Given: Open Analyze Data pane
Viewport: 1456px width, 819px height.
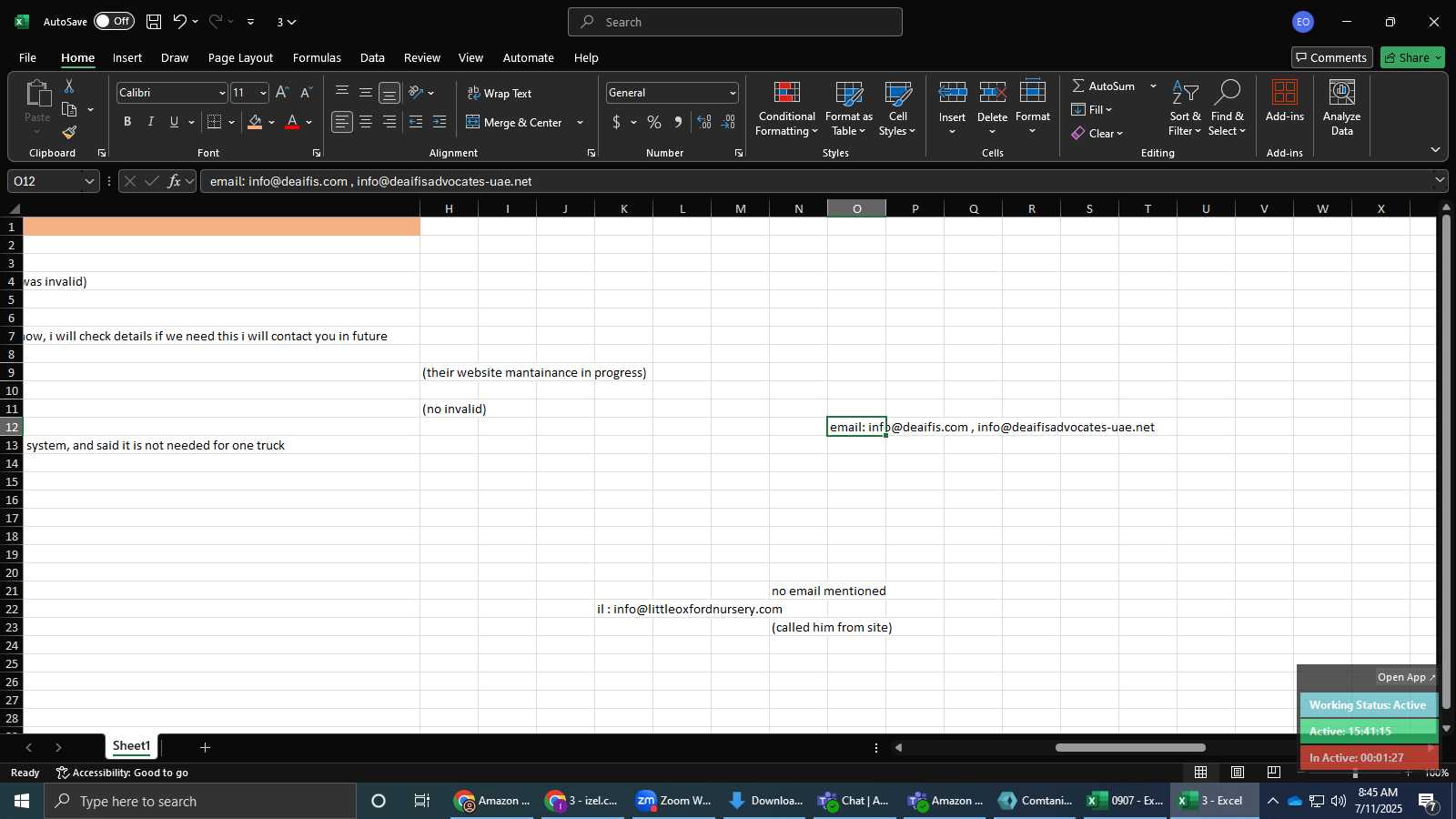Looking at the screenshot, I should (x=1342, y=108).
